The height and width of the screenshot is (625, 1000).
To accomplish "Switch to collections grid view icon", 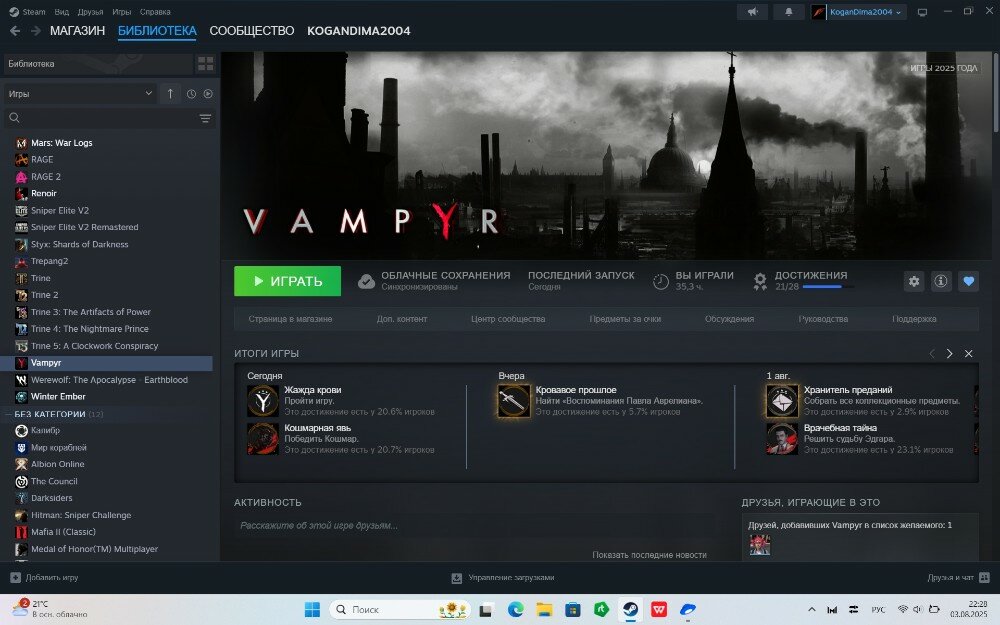I will [x=205, y=64].
